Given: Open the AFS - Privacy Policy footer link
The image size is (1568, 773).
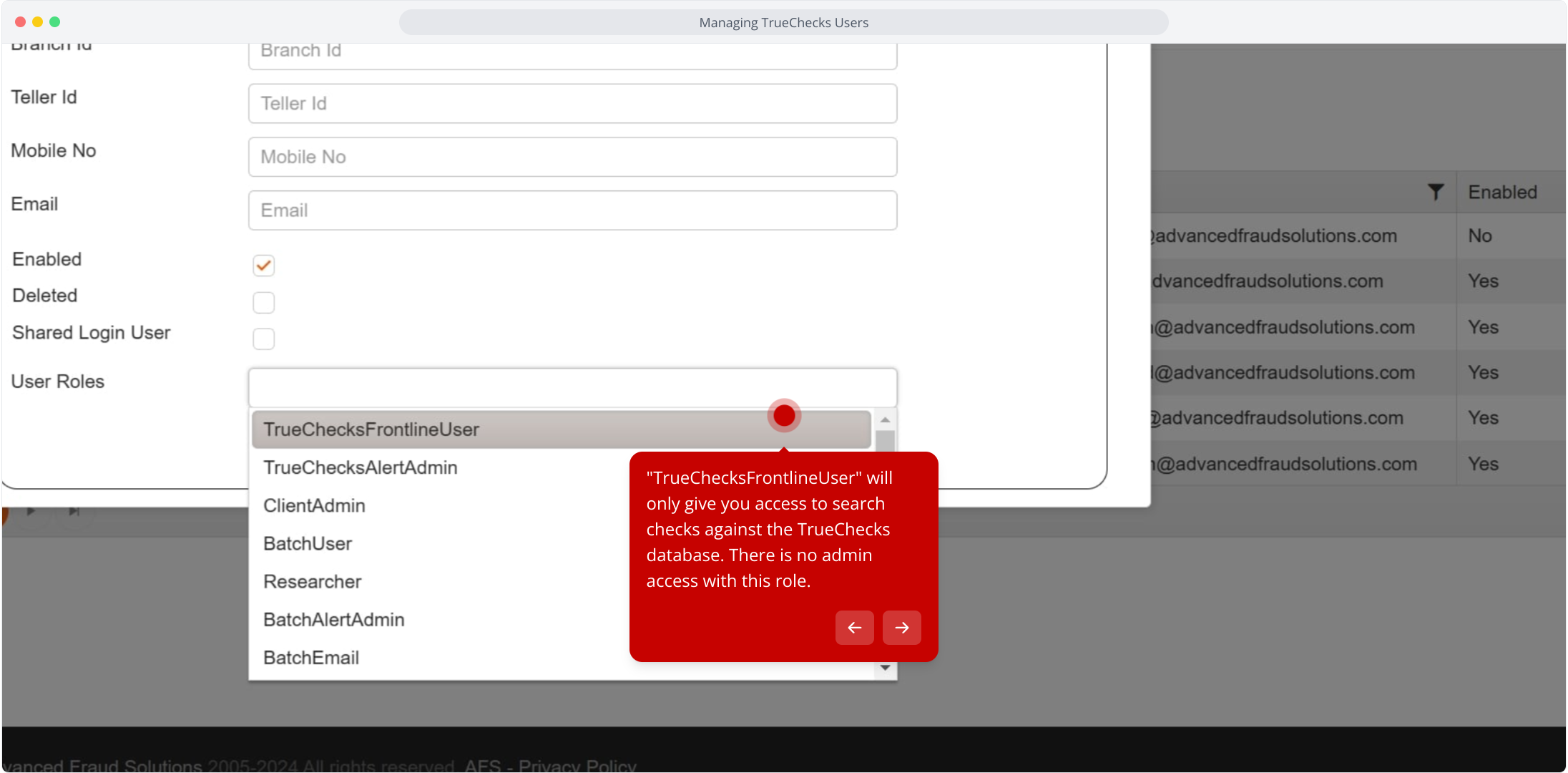Looking at the screenshot, I should coord(550,766).
